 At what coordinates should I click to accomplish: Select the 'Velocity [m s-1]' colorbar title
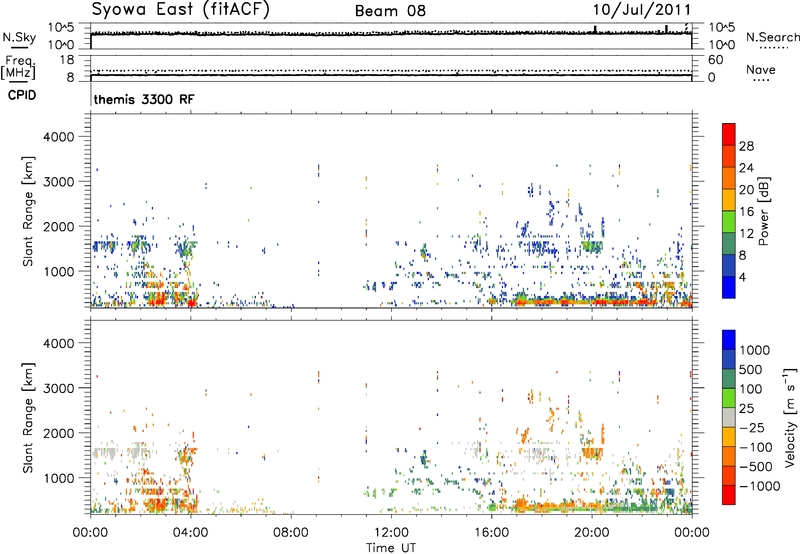pyautogui.click(x=790, y=417)
